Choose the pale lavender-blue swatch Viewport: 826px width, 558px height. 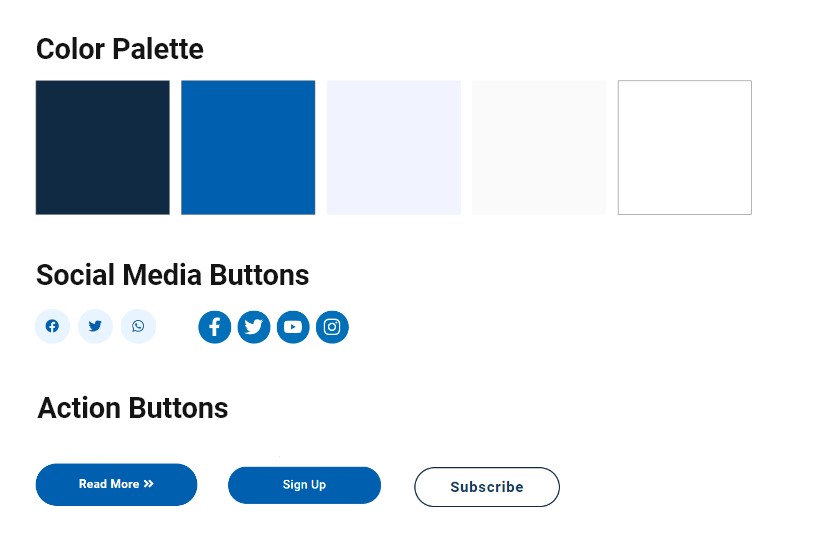pos(394,148)
